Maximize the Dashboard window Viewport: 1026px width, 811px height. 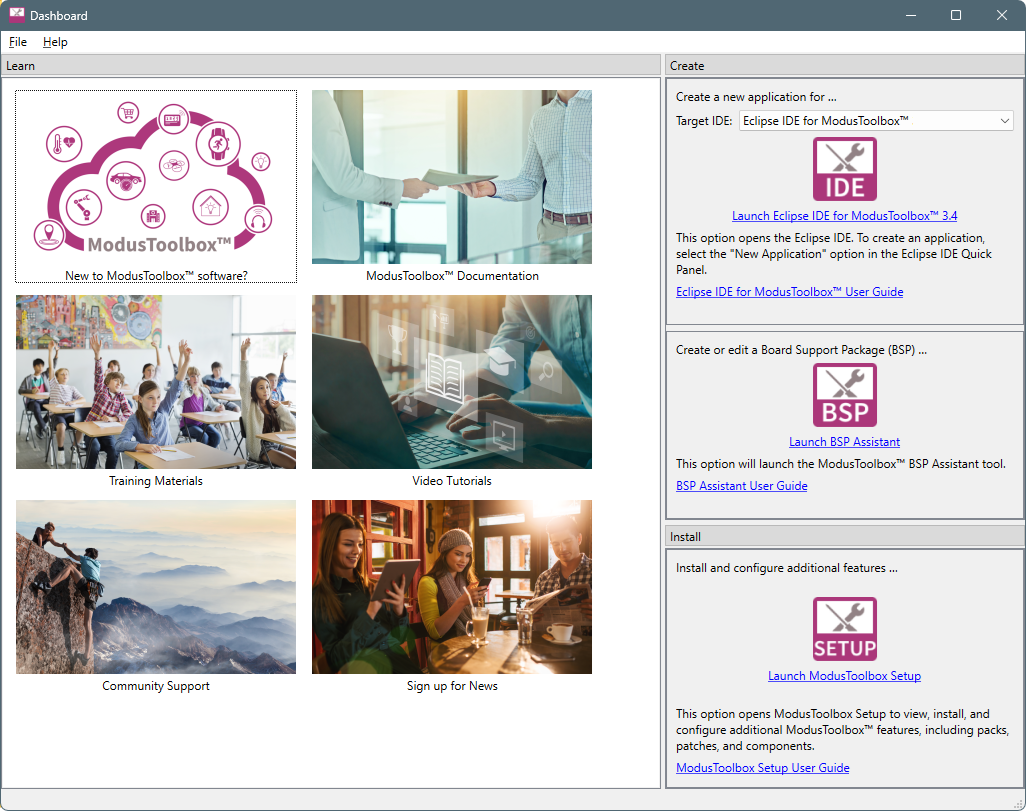(955, 15)
